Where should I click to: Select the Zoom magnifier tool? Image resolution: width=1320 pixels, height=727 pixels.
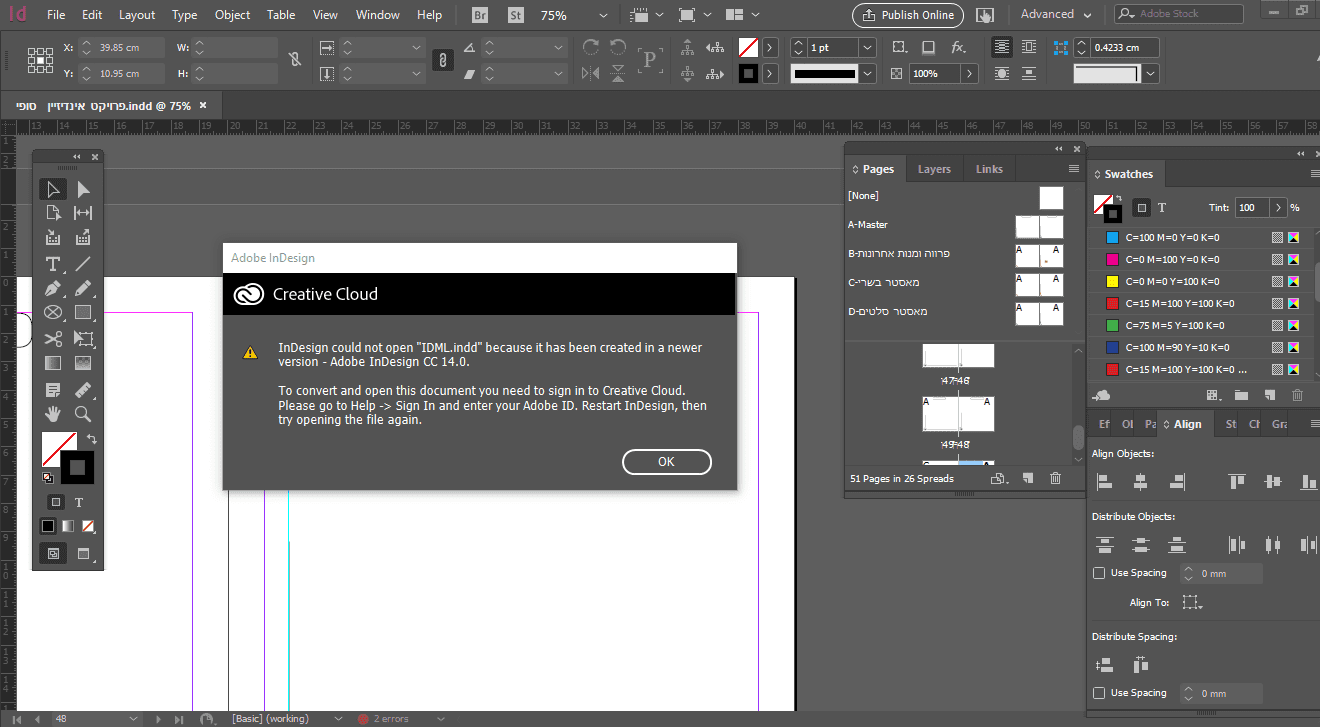click(83, 414)
